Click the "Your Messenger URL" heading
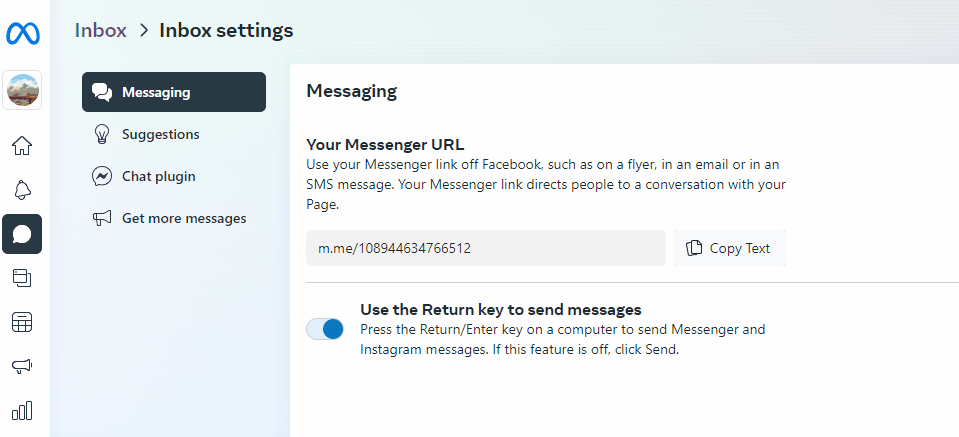The height and width of the screenshot is (437, 959). click(385, 144)
